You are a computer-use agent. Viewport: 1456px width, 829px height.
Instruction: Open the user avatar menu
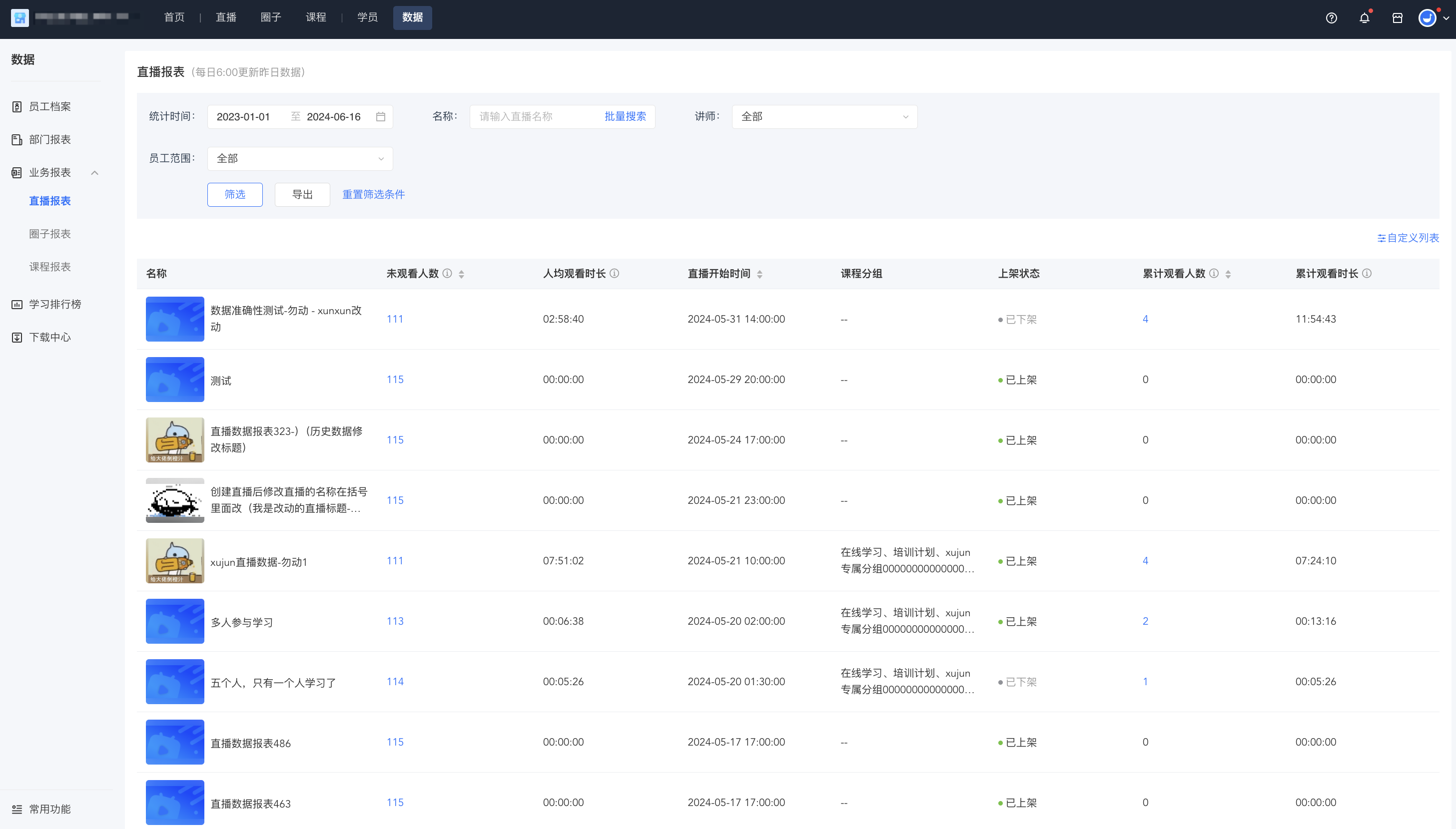[x=1427, y=18]
